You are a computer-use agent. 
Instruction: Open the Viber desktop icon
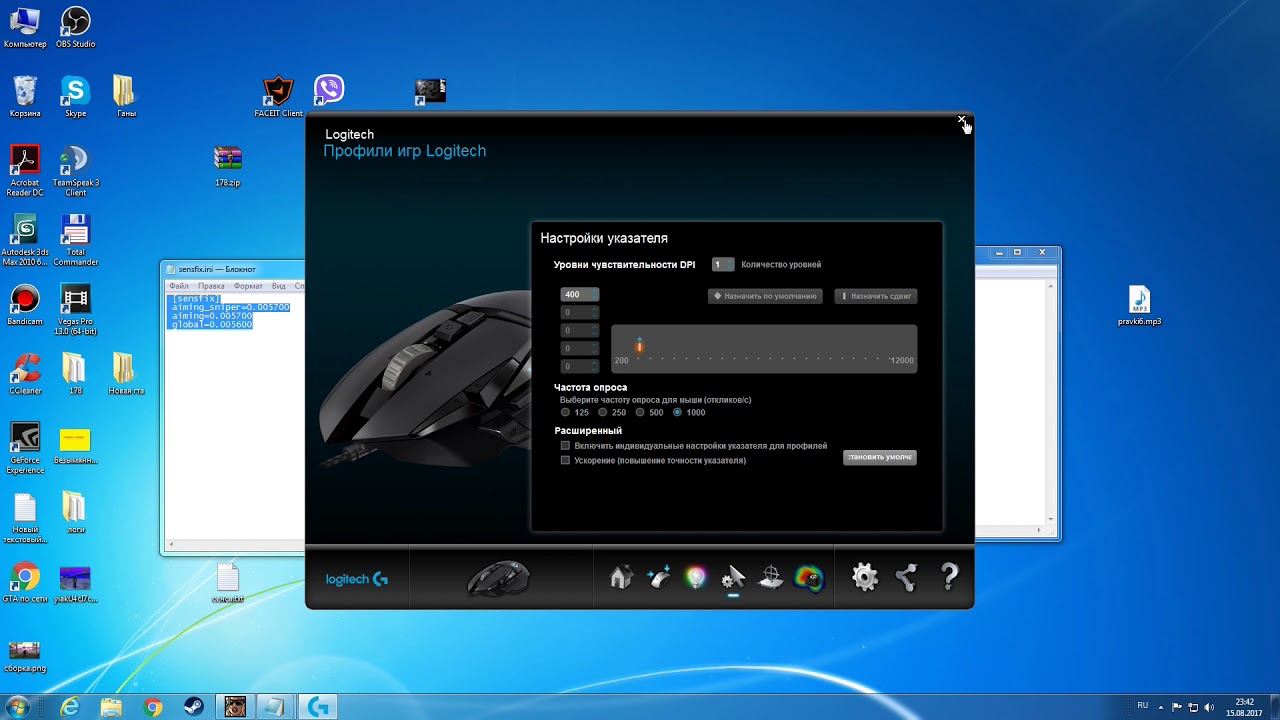(x=329, y=90)
